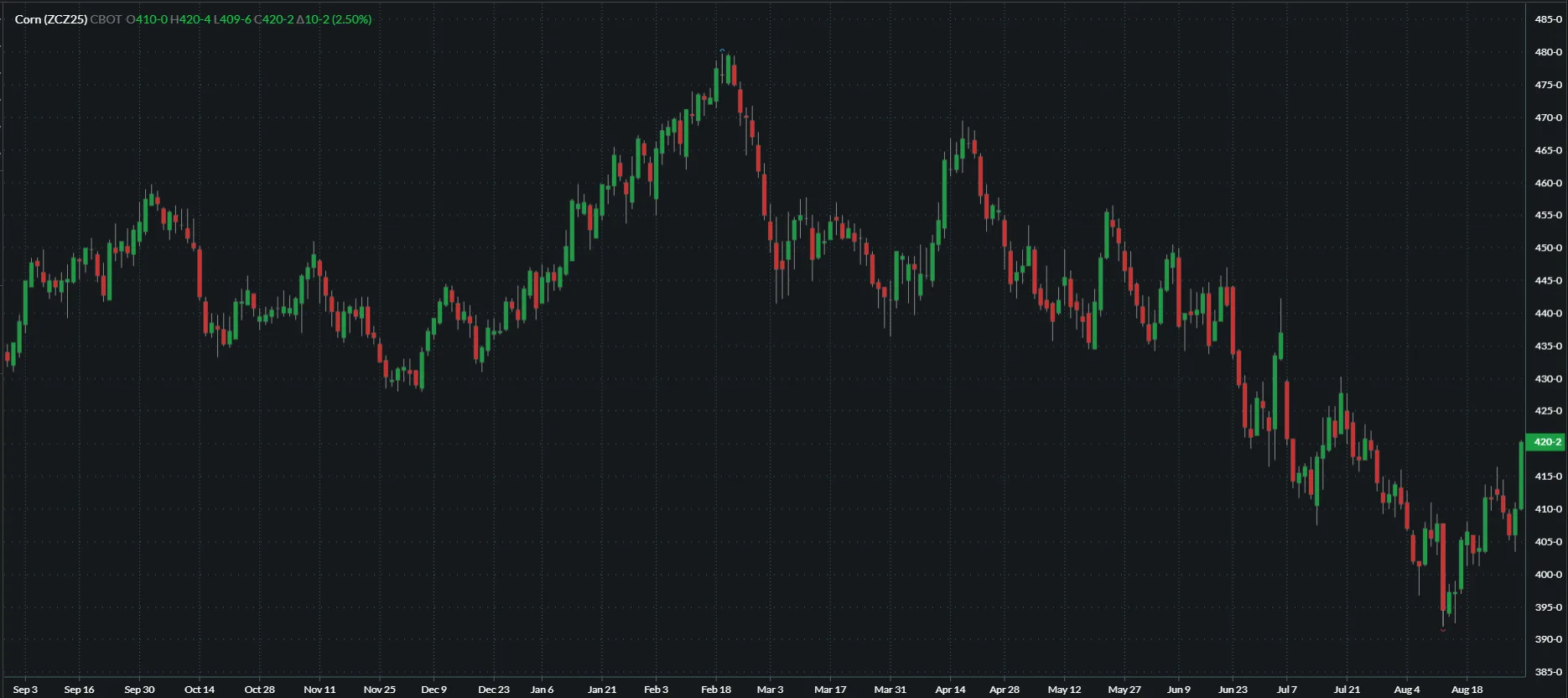Select the Sep 3 date label
Screen dimensions: 1568x698
(x=25, y=690)
